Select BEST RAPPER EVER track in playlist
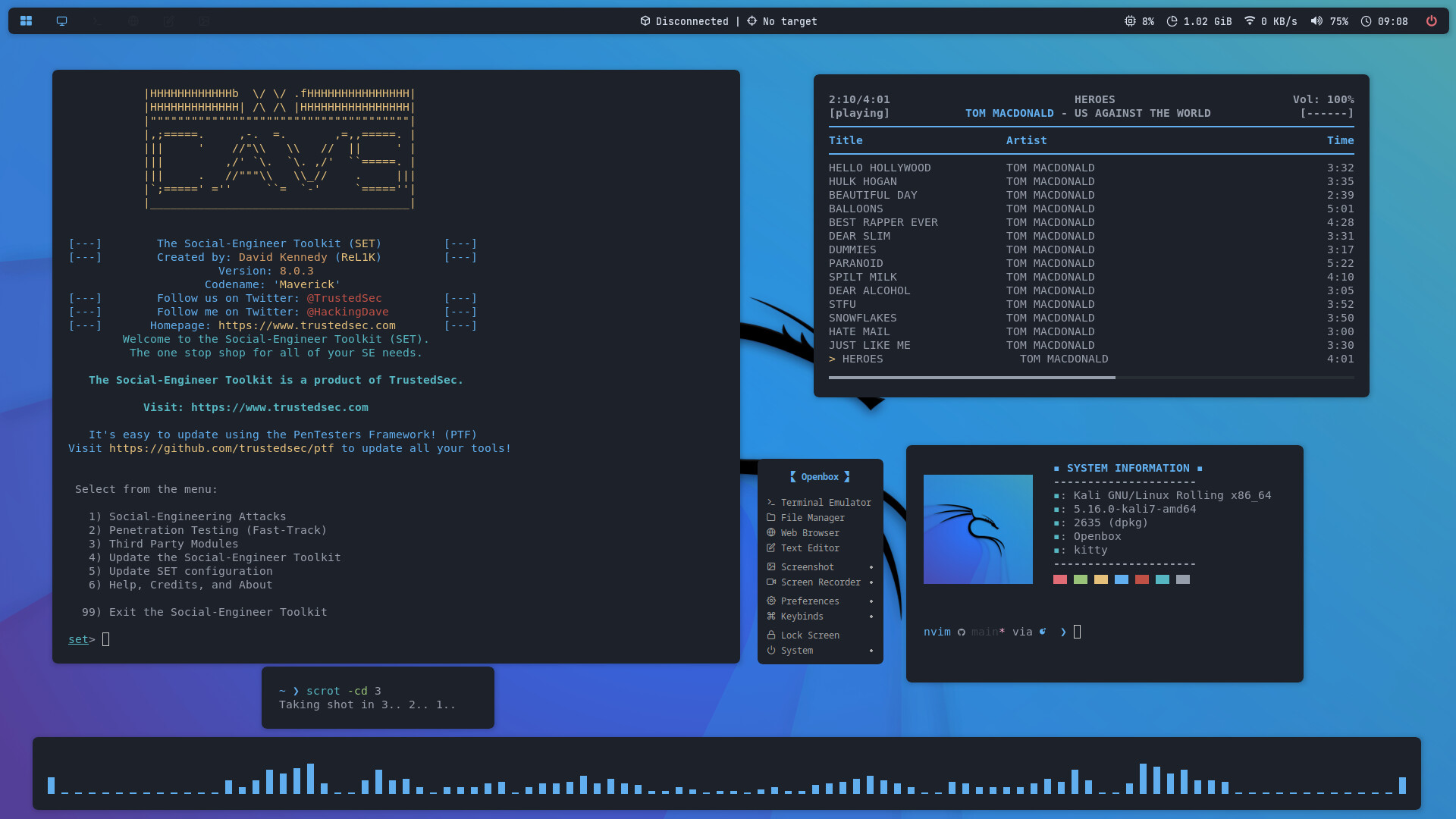 pos(1091,222)
